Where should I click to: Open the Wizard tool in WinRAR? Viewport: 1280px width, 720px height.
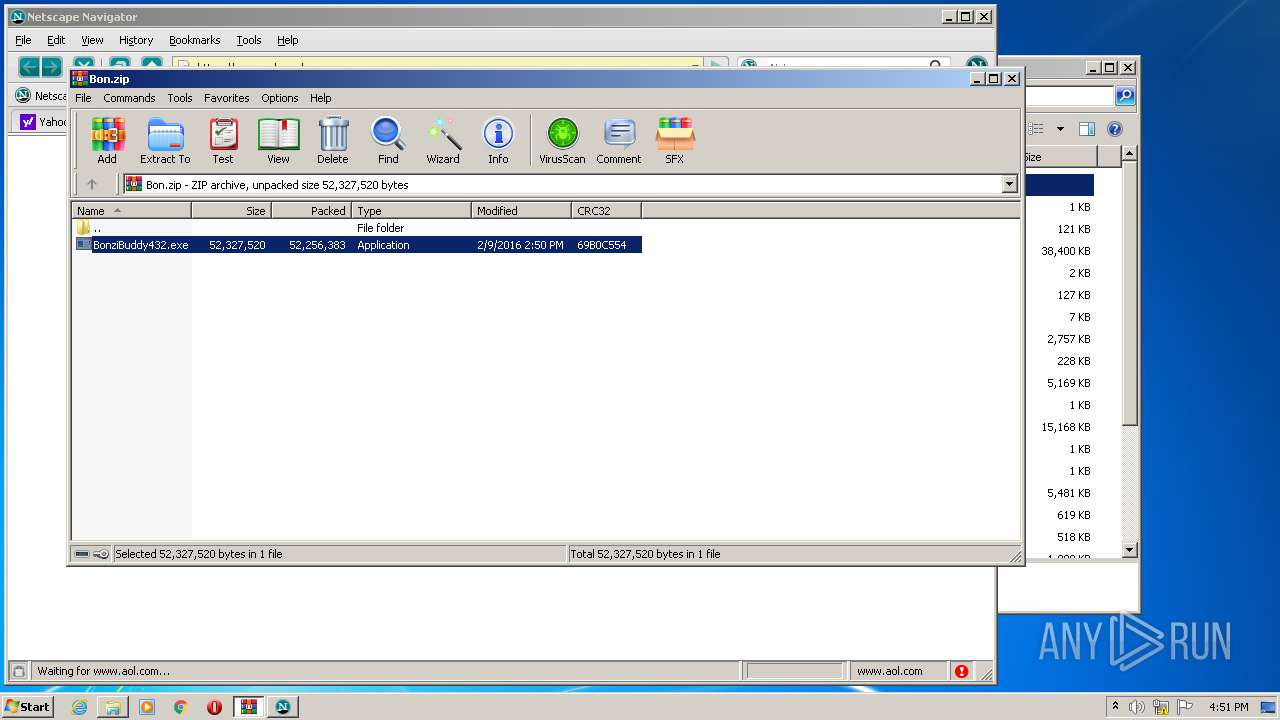pyautogui.click(x=443, y=140)
